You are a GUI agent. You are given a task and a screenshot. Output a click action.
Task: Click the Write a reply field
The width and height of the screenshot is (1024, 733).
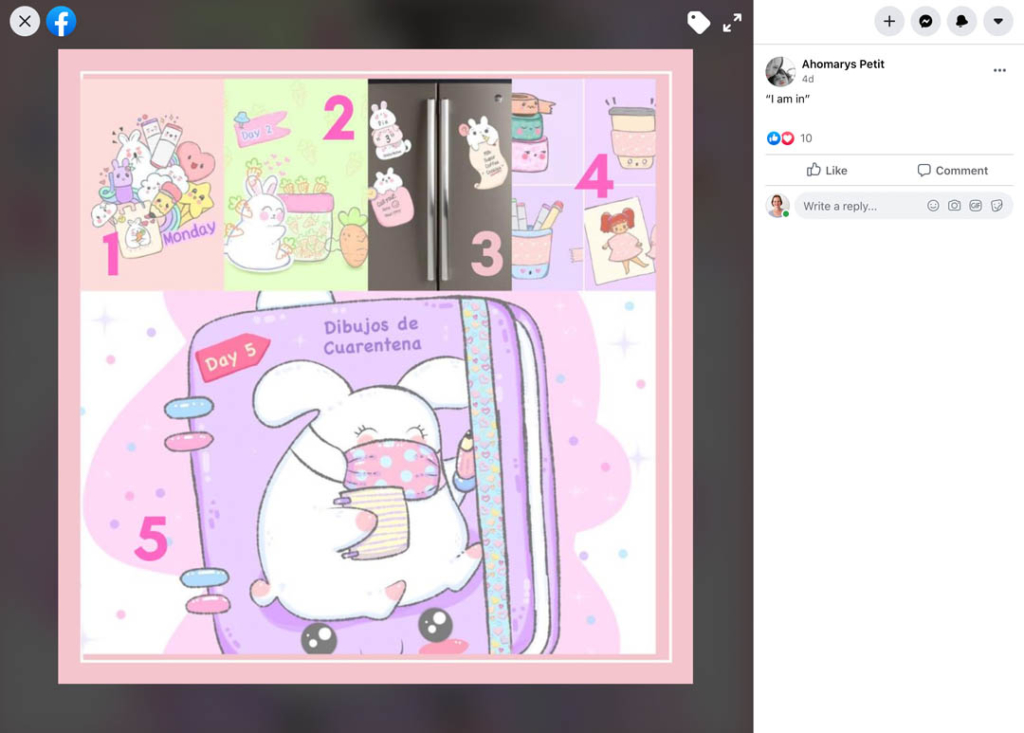pyautogui.click(x=860, y=205)
